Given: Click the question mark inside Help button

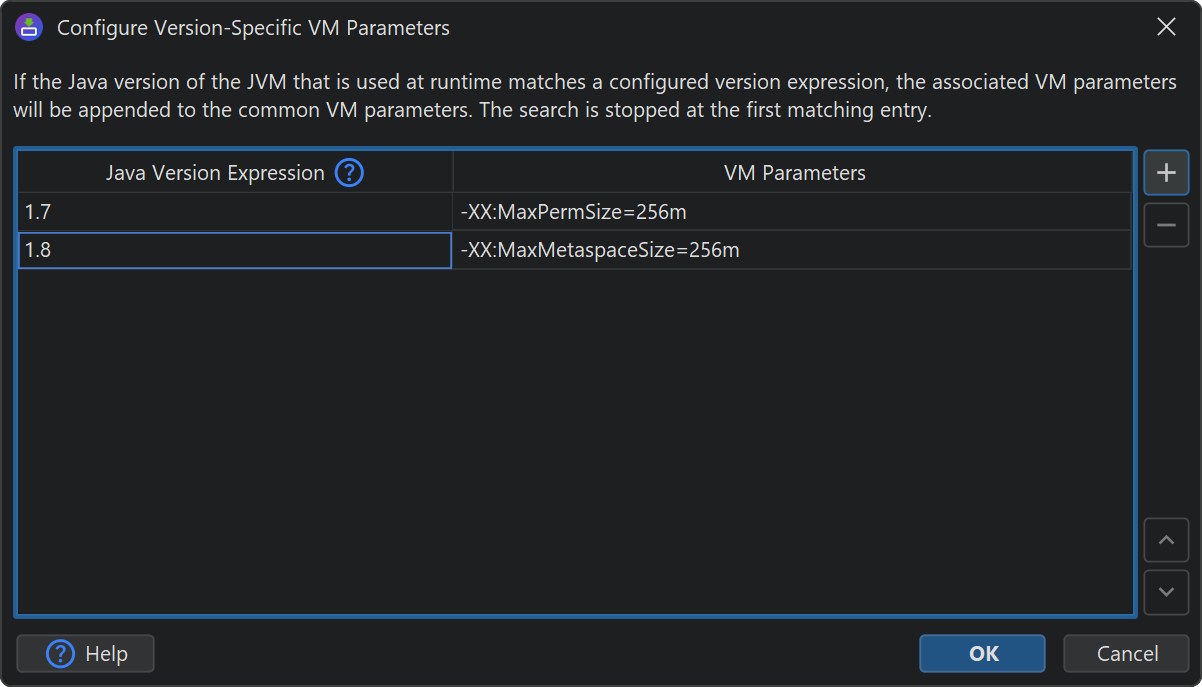Looking at the screenshot, I should click(x=61, y=654).
